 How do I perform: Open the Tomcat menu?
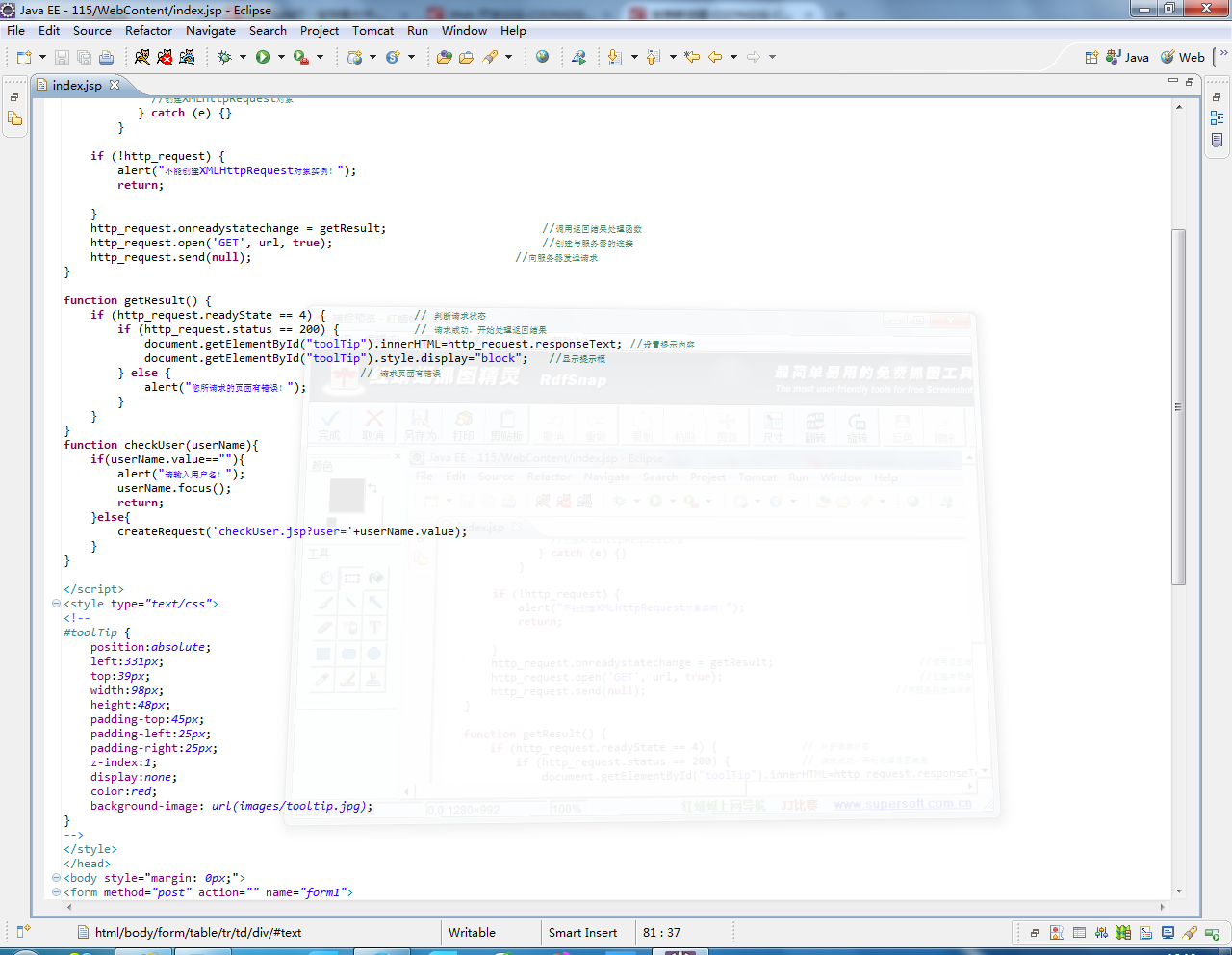tap(373, 31)
